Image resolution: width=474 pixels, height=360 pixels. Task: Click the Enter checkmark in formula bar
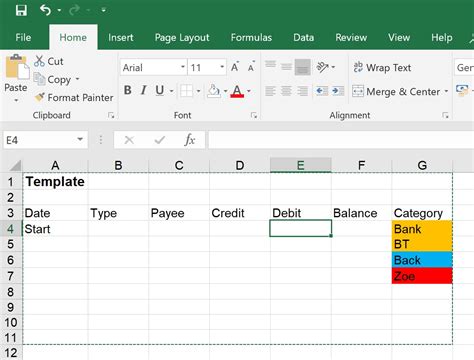pyautogui.click(x=160, y=140)
